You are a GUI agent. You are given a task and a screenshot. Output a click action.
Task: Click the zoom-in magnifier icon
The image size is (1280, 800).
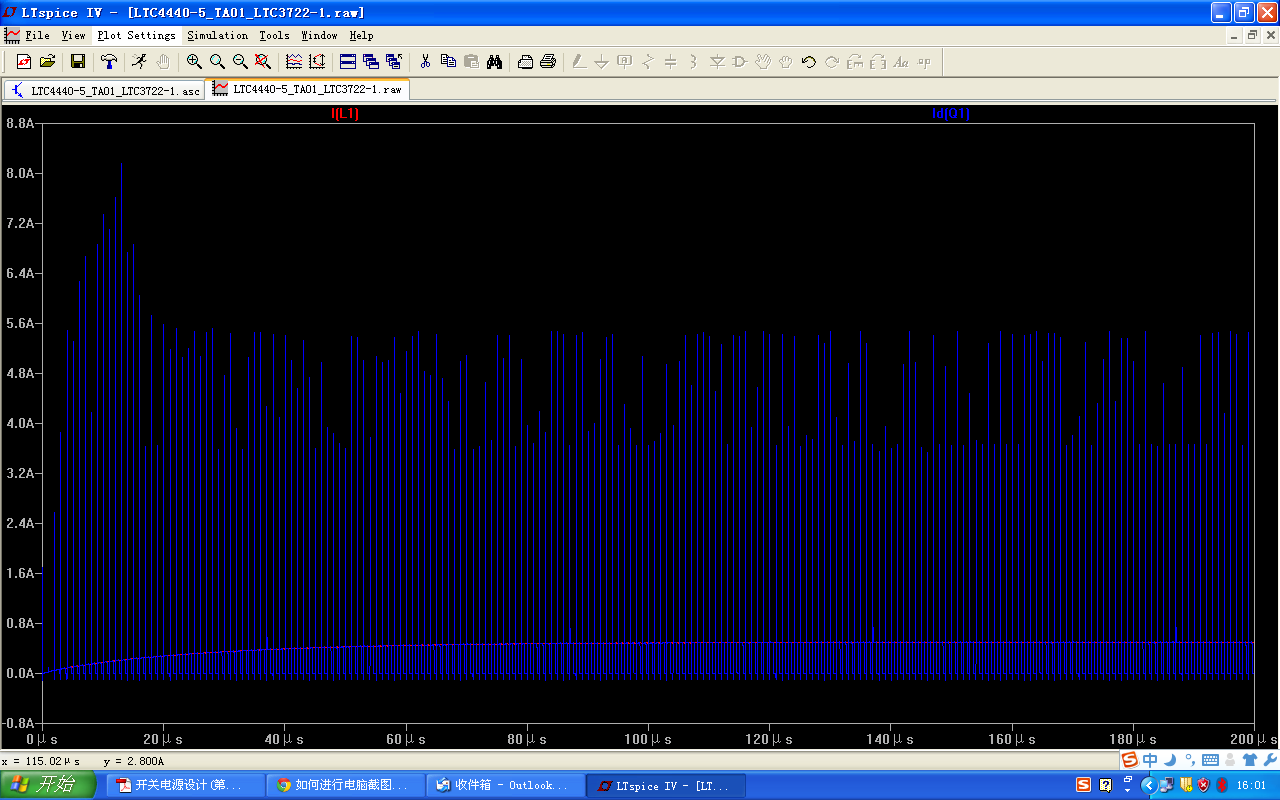click(x=194, y=62)
